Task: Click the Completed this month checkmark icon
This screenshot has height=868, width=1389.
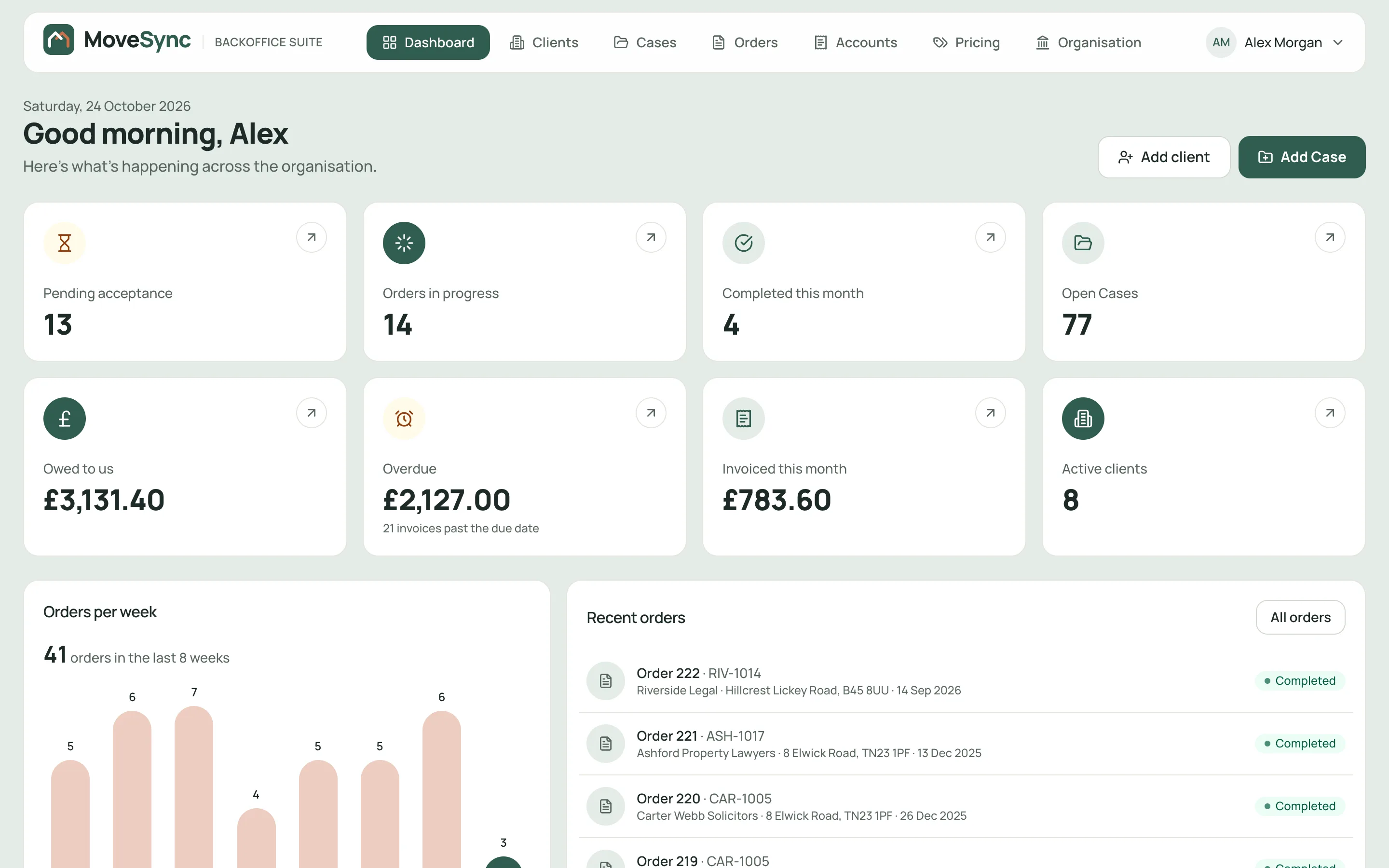Action: (x=743, y=243)
